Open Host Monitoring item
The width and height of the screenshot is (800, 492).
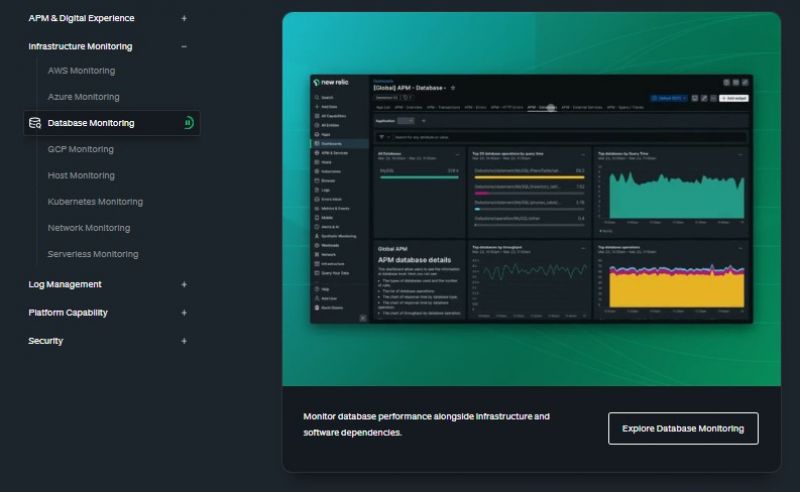[81, 176]
